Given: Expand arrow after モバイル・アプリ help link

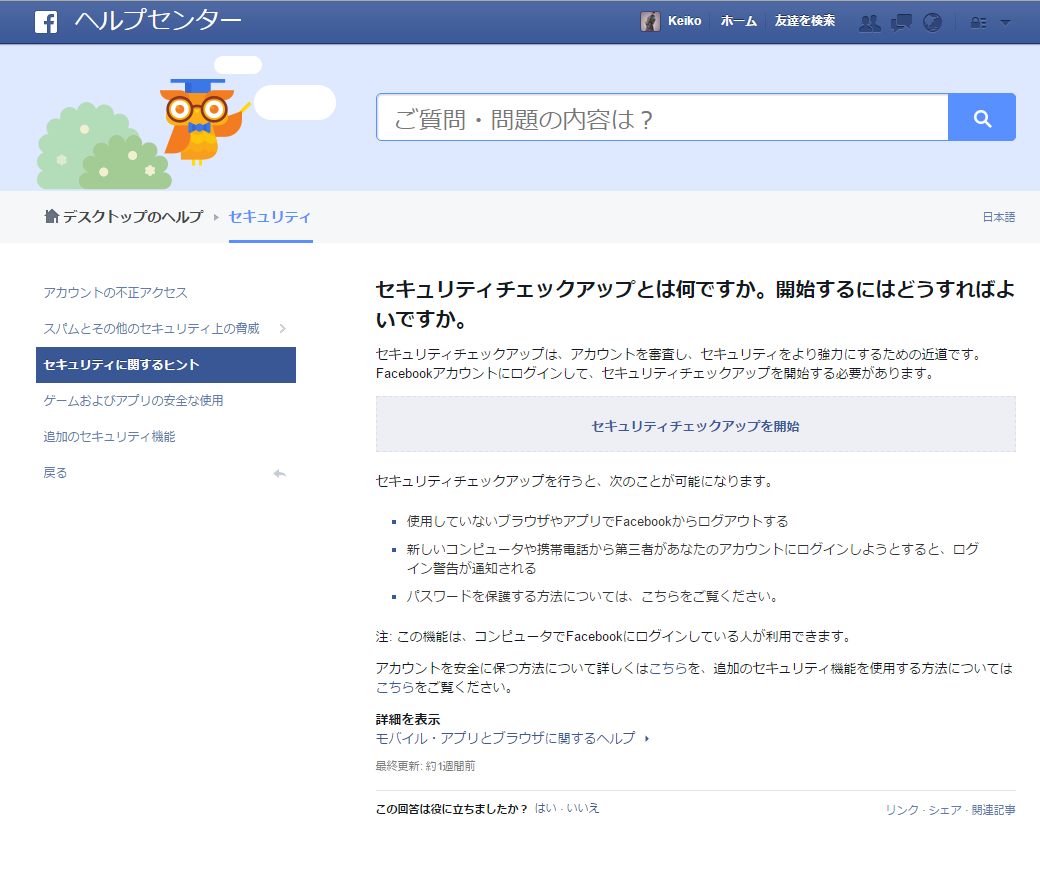Looking at the screenshot, I should pos(647,738).
